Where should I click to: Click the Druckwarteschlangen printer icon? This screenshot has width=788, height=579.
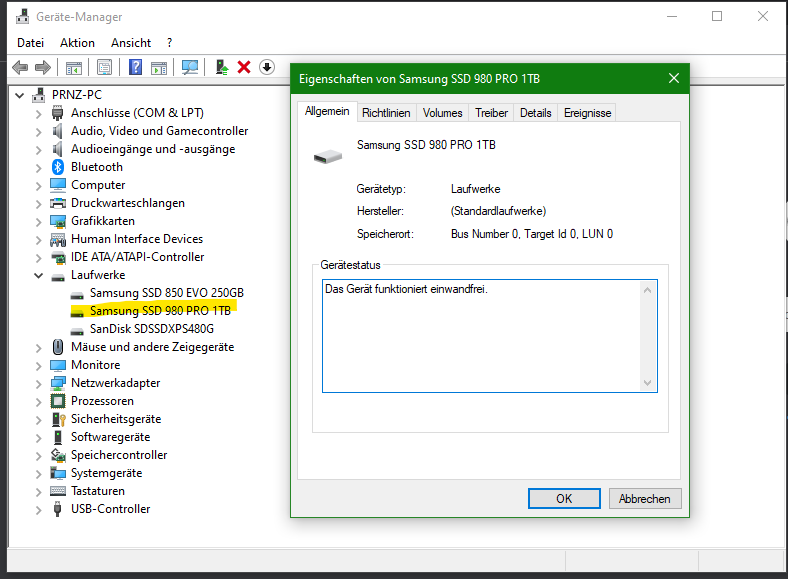(x=58, y=203)
